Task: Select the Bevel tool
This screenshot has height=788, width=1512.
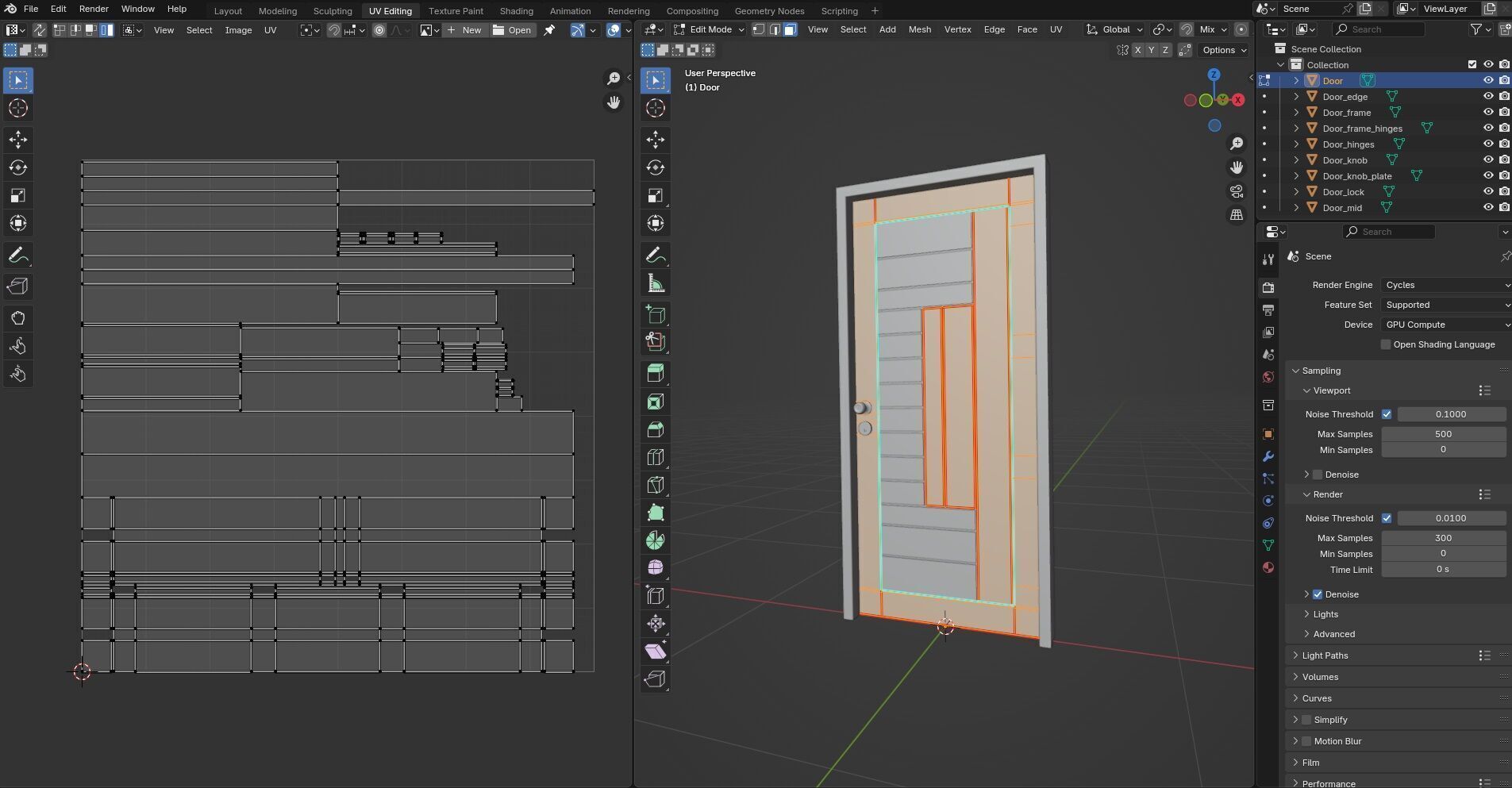Action: [x=656, y=429]
